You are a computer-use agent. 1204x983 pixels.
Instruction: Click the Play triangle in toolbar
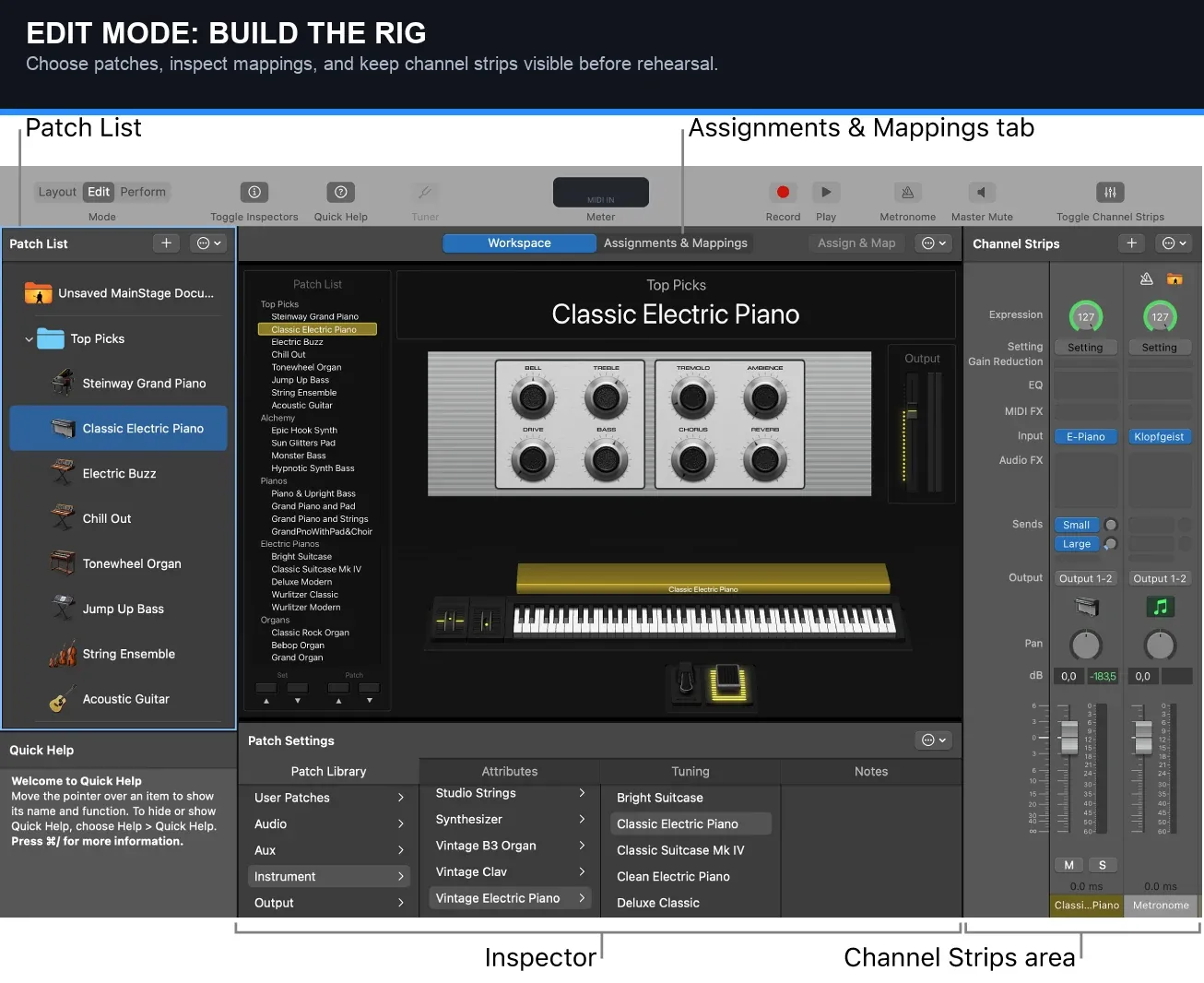(x=826, y=192)
